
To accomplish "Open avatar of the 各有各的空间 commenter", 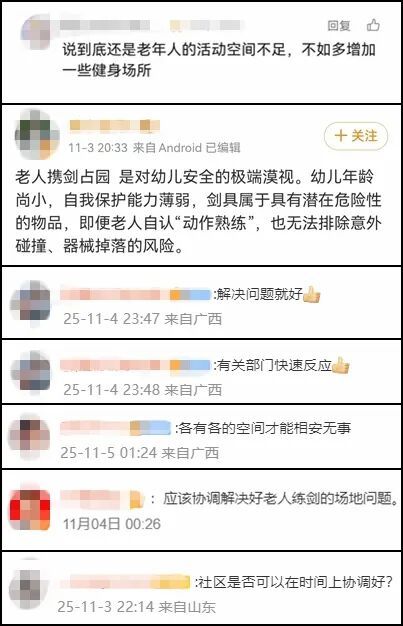I will pos(30,436).
